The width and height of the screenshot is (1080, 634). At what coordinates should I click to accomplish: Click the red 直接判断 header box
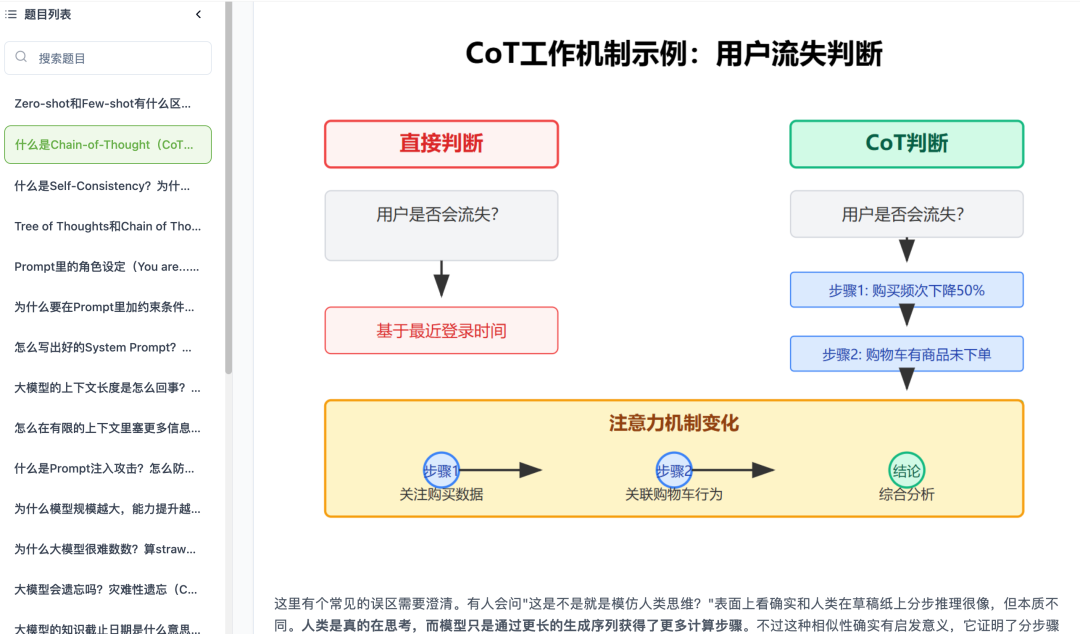click(441, 144)
